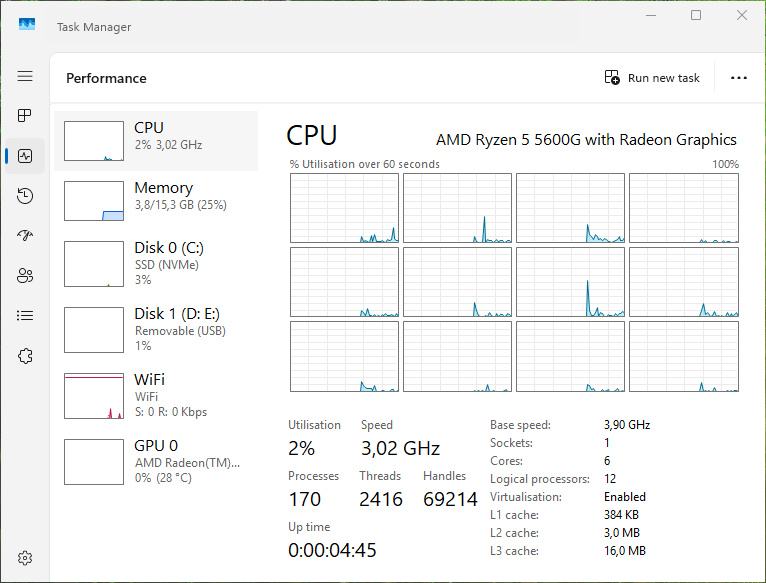The image size is (766, 583).
Task: Open the Services page icon
Action: coord(25,356)
